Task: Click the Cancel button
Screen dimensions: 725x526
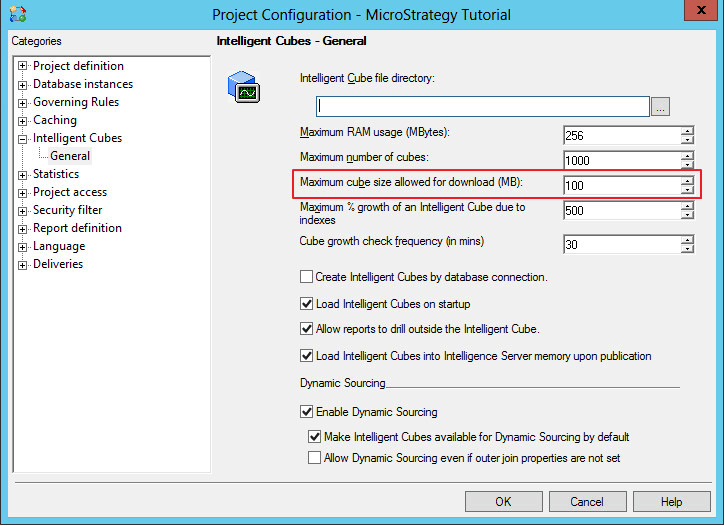Action: [587, 502]
